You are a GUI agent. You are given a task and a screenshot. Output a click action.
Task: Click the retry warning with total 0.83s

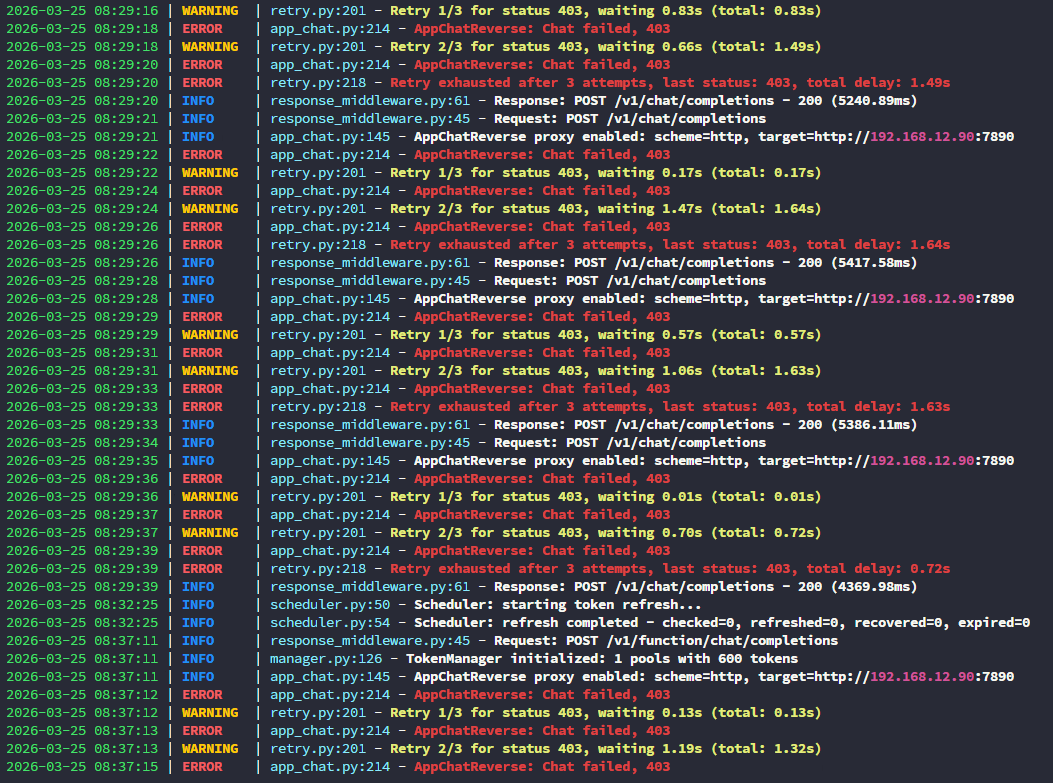(x=605, y=11)
